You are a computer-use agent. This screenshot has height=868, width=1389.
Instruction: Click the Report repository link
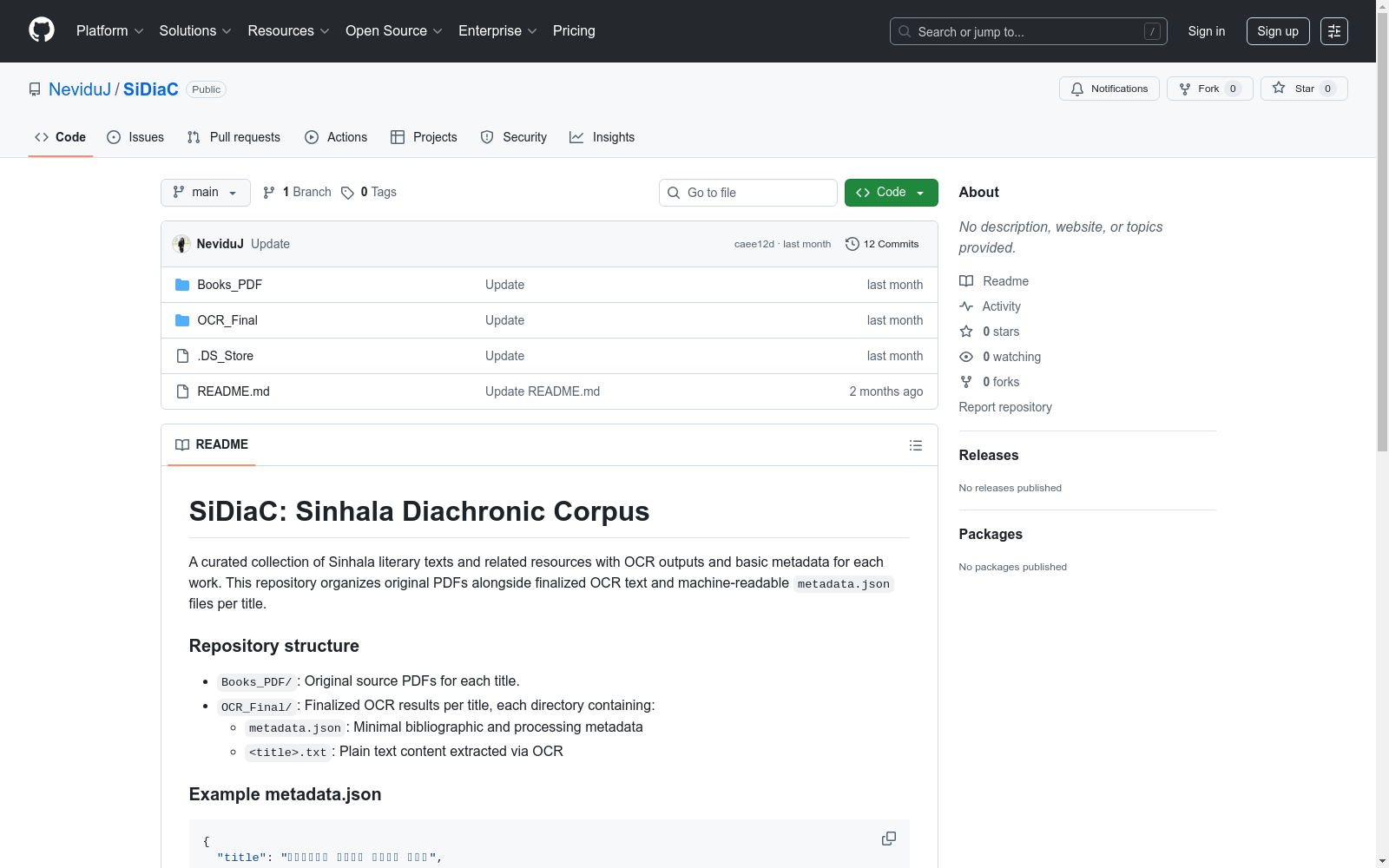pos(1005,407)
